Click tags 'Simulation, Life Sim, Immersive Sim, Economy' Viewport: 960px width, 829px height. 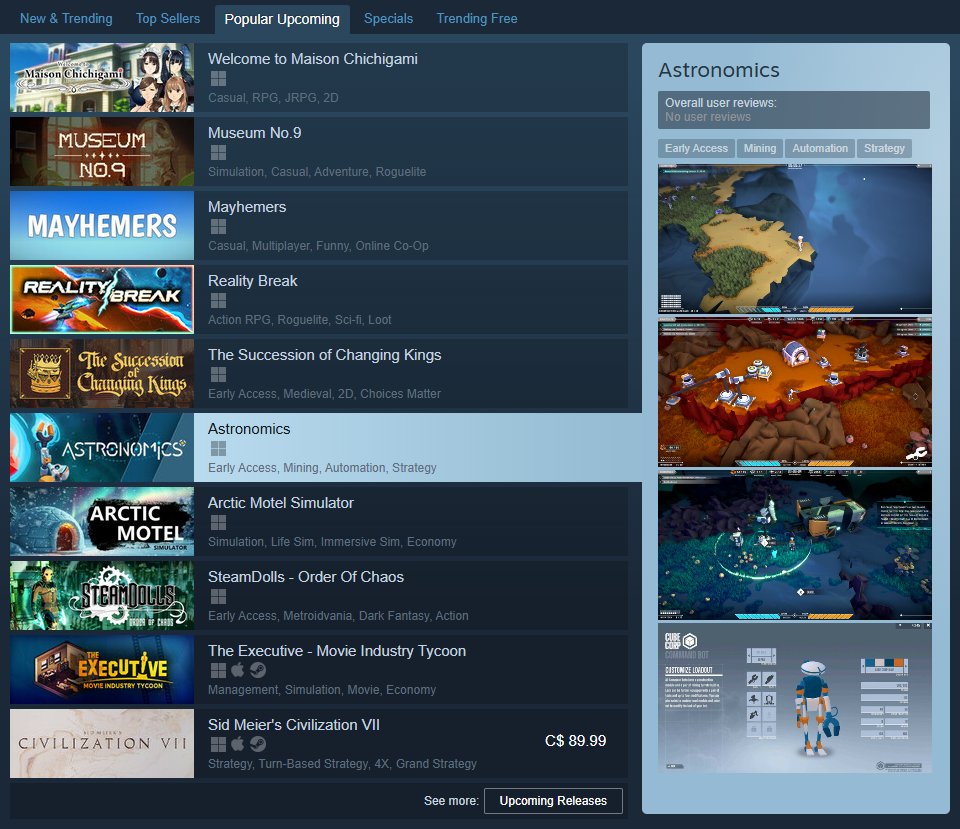pyautogui.click(x=332, y=542)
